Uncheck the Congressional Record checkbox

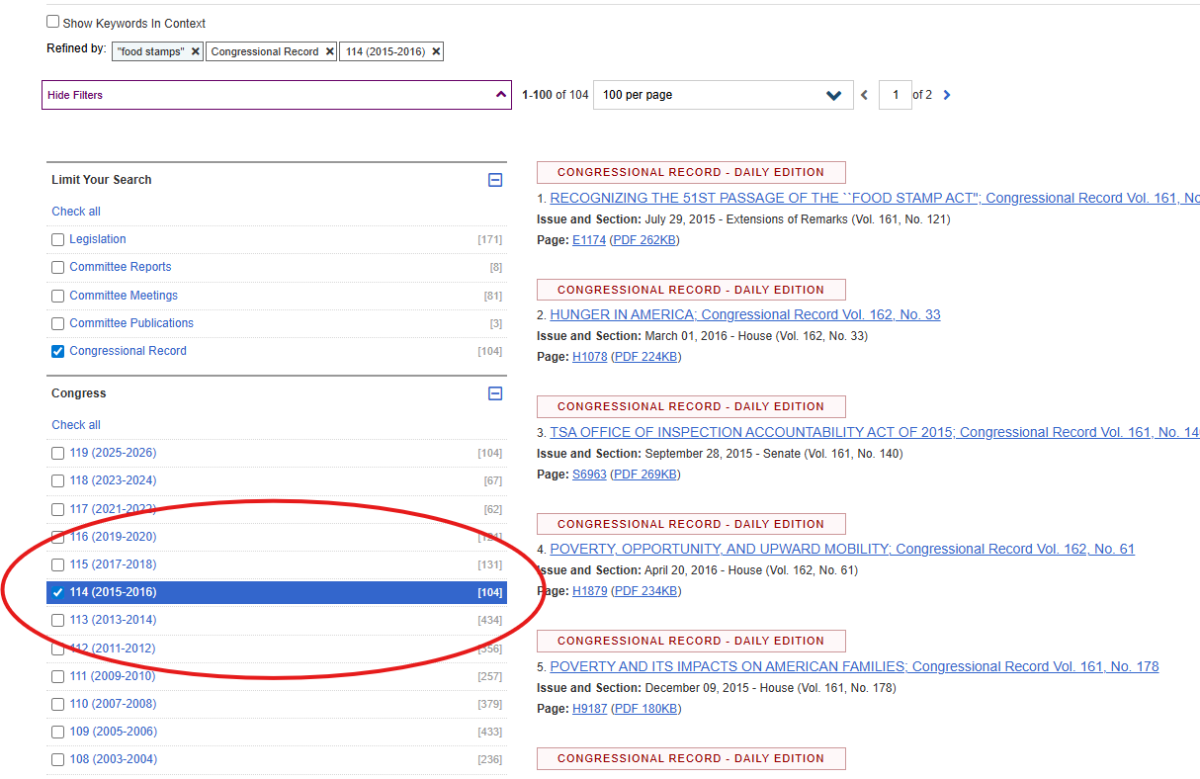point(58,351)
